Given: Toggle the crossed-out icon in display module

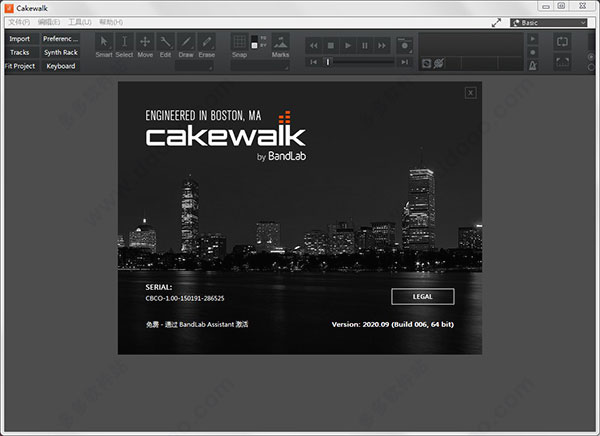Looking at the screenshot, I should tap(439, 63).
